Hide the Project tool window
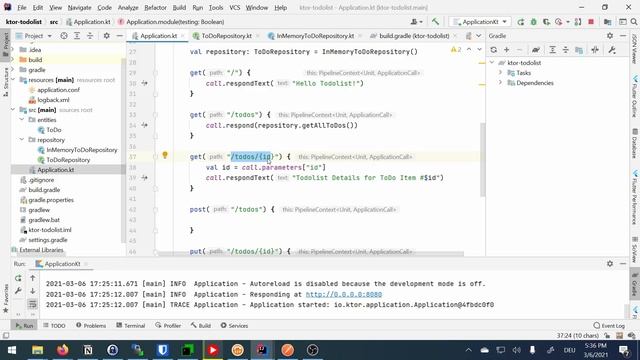The width and height of the screenshot is (640, 360). coord(119,36)
